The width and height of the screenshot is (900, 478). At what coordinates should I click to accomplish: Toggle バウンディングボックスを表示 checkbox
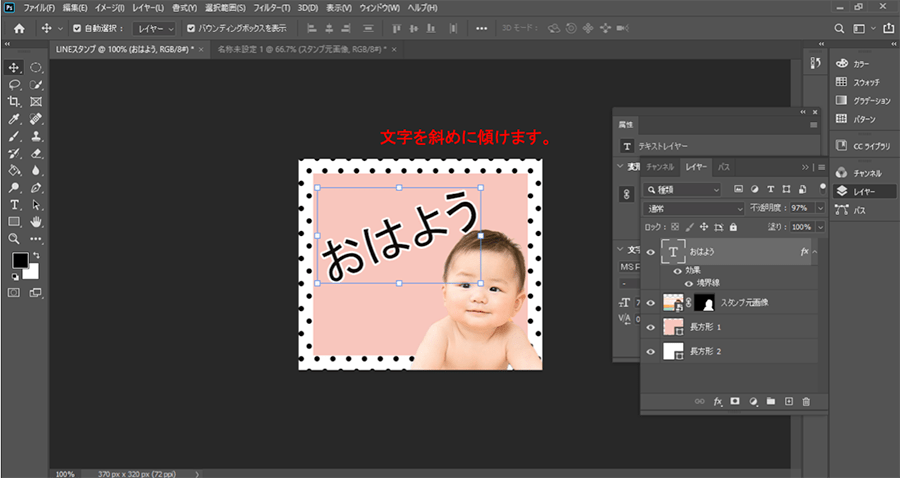point(191,28)
